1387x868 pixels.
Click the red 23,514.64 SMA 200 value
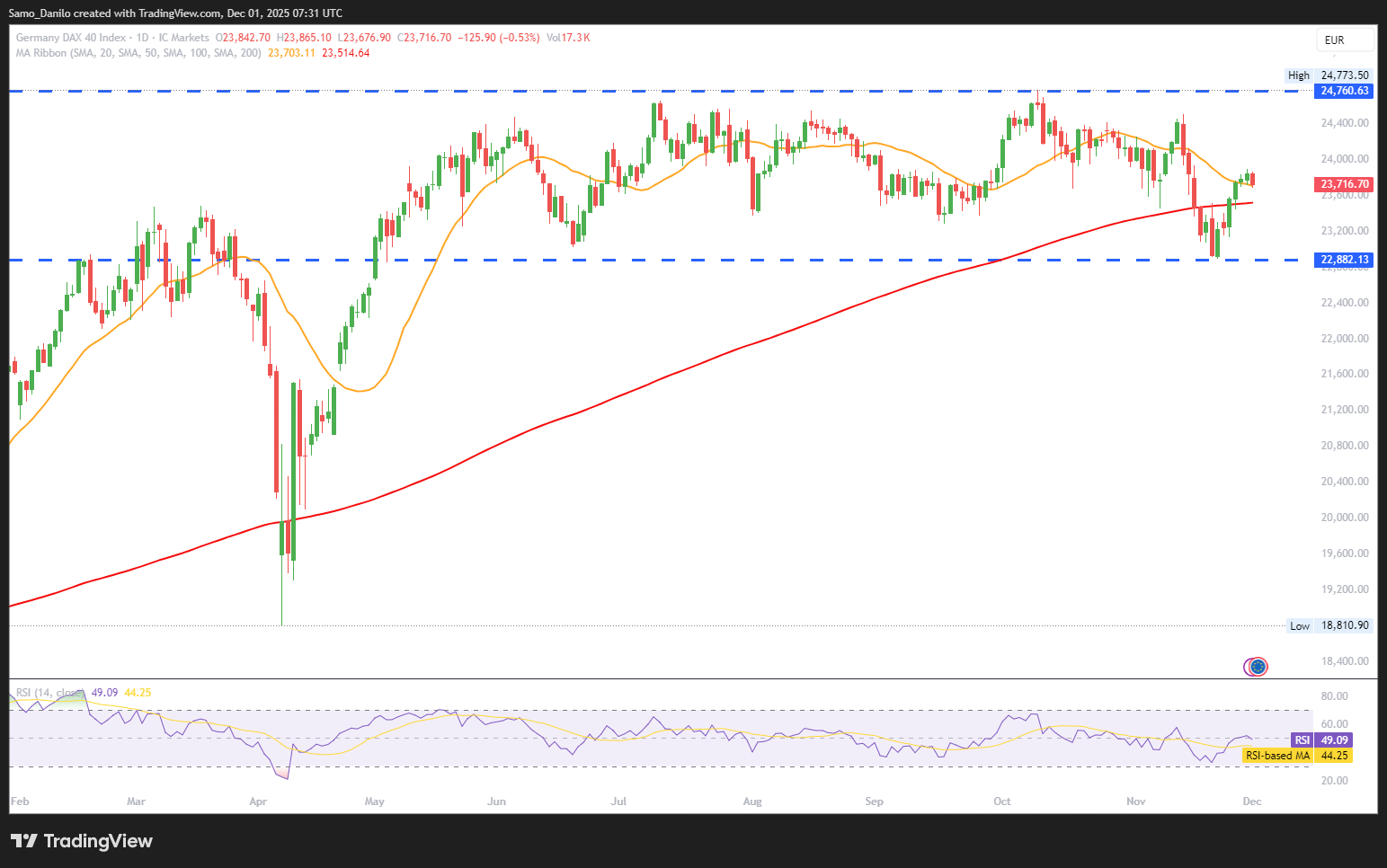[x=346, y=53]
